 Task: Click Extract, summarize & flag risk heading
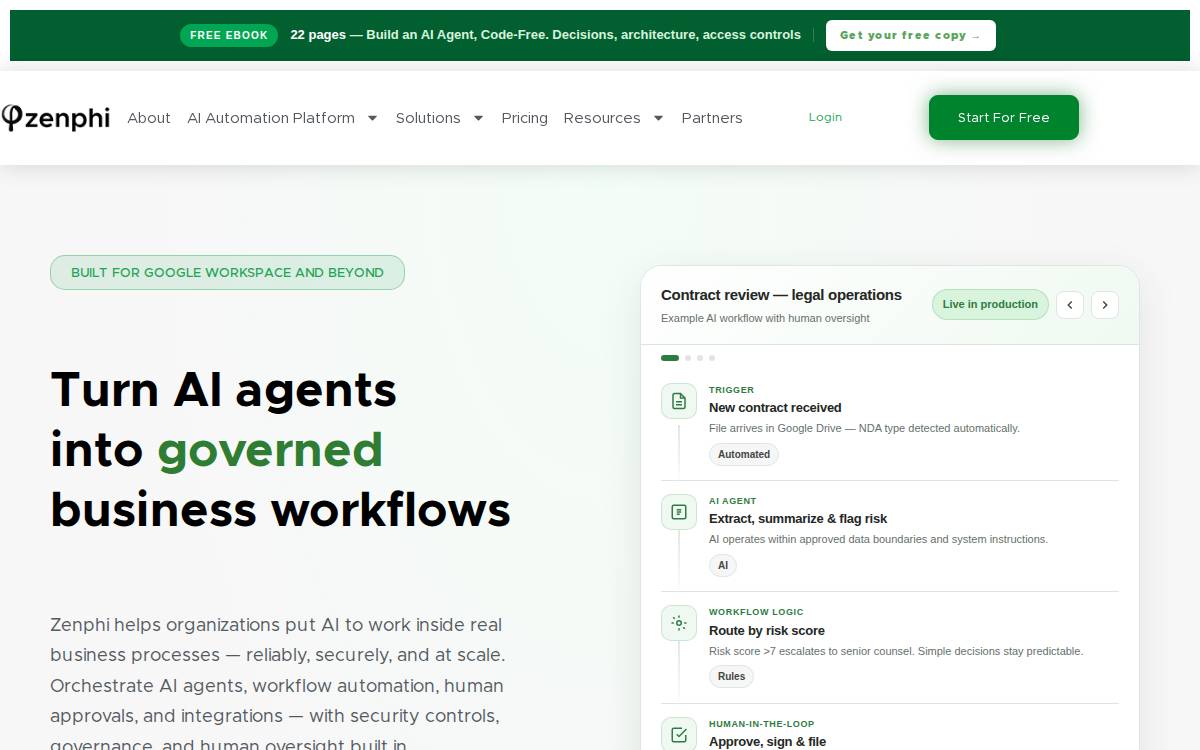[x=798, y=519]
